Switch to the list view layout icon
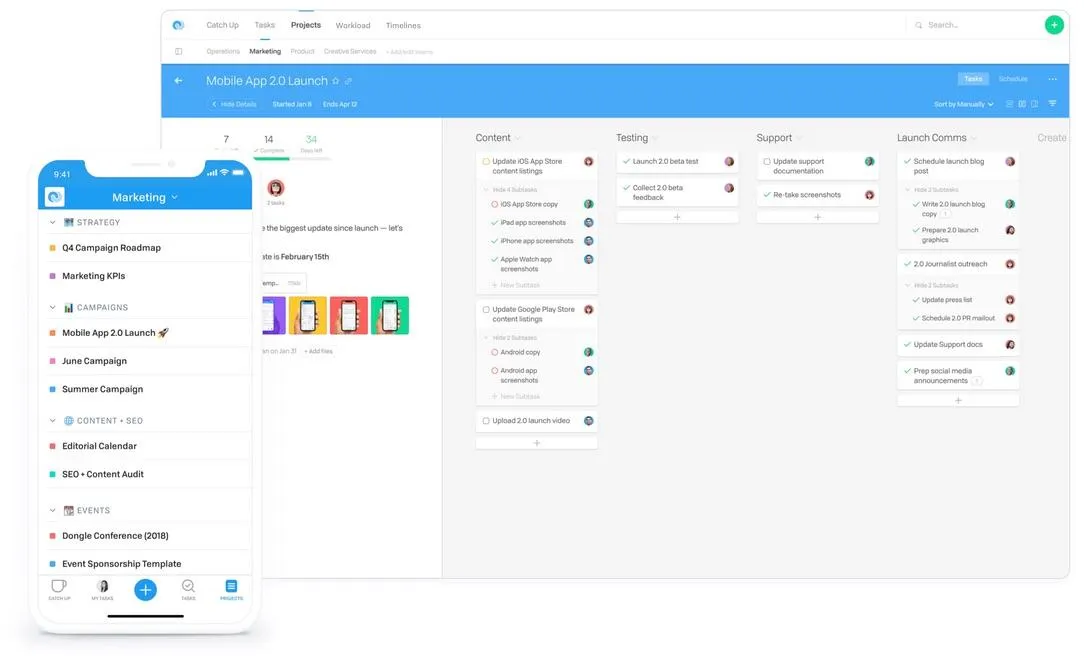 click(x=1009, y=104)
